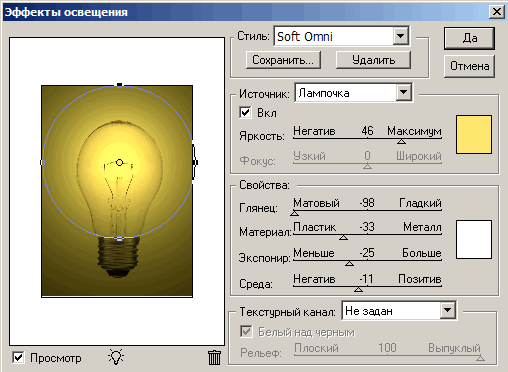This screenshot has height=372, width=508.
Task: Toggle the Вкл light on checkbox
Action: click(x=245, y=112)
